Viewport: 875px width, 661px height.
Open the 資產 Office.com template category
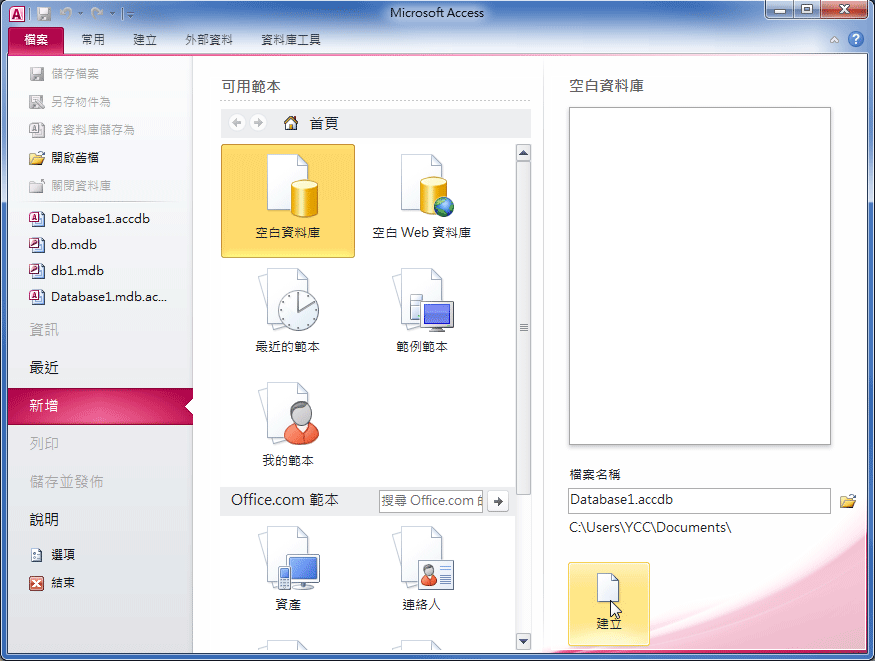(x=288, y=569)
